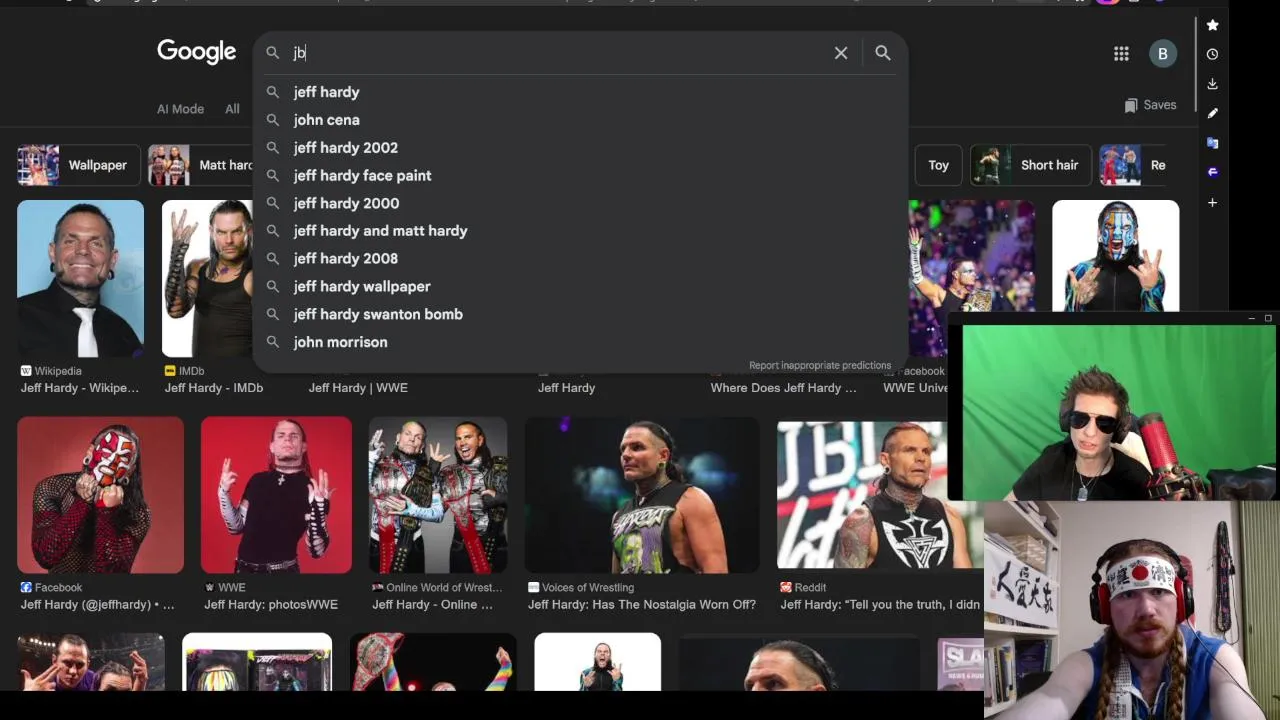
Task: Filter images by Short hair chip
Action: tap(1030, 165)
